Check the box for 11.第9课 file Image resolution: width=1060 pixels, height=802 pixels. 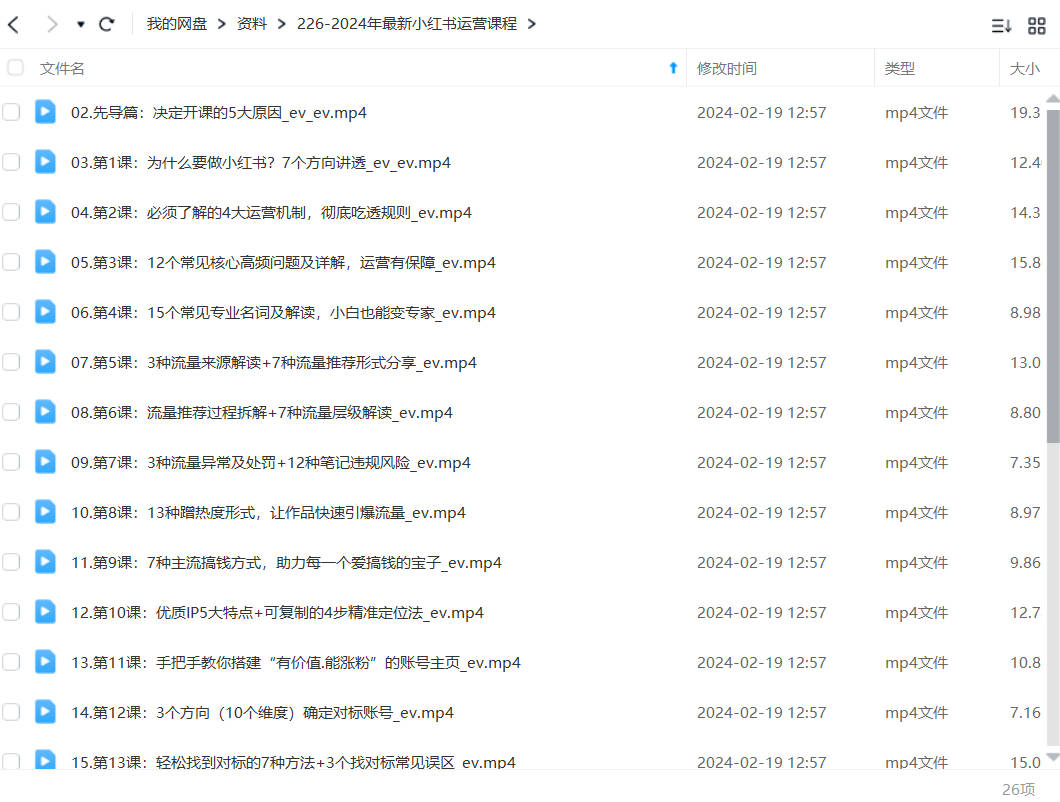(x=11, y=563)
